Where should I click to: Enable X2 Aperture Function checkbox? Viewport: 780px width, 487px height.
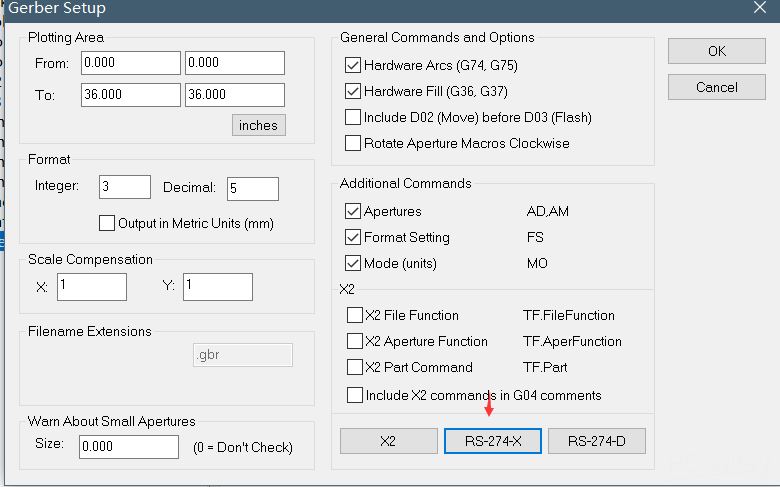point(355,341)
